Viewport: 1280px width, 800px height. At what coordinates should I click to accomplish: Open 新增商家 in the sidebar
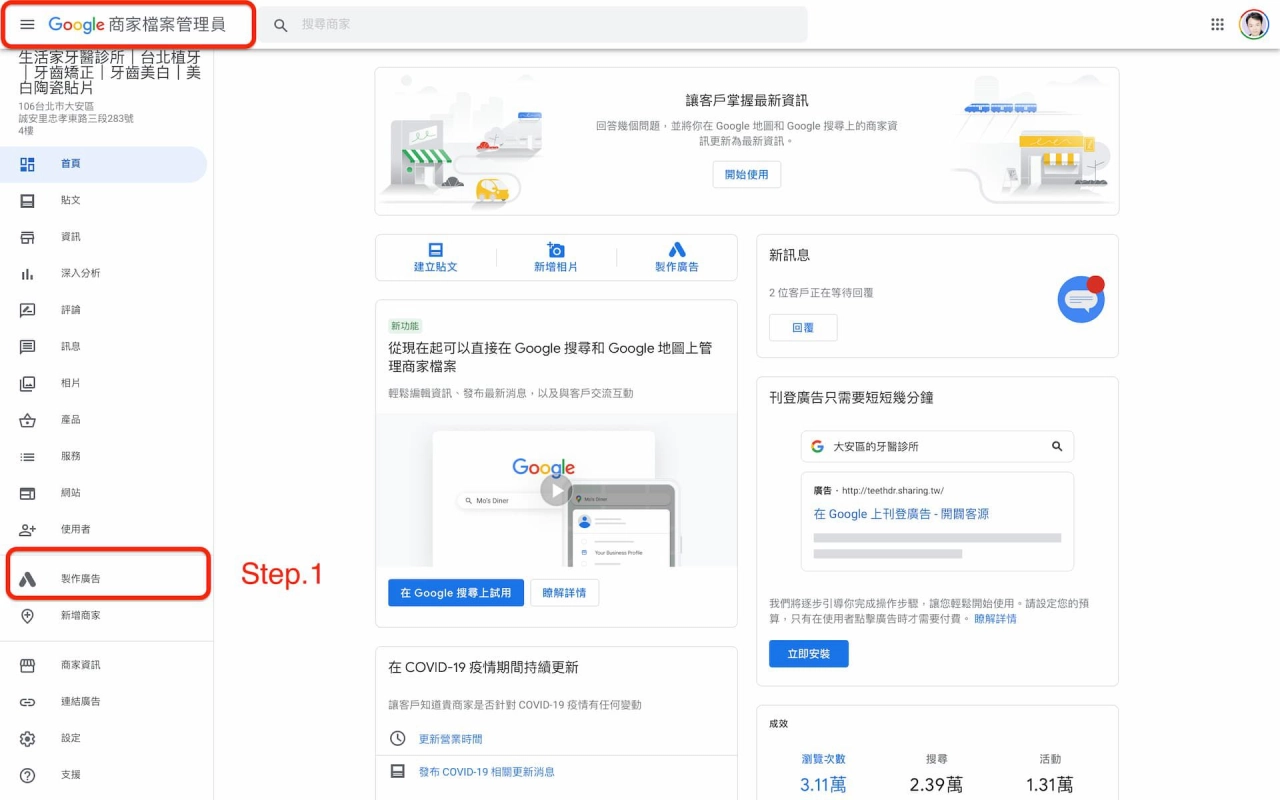(x=104, y=616)
